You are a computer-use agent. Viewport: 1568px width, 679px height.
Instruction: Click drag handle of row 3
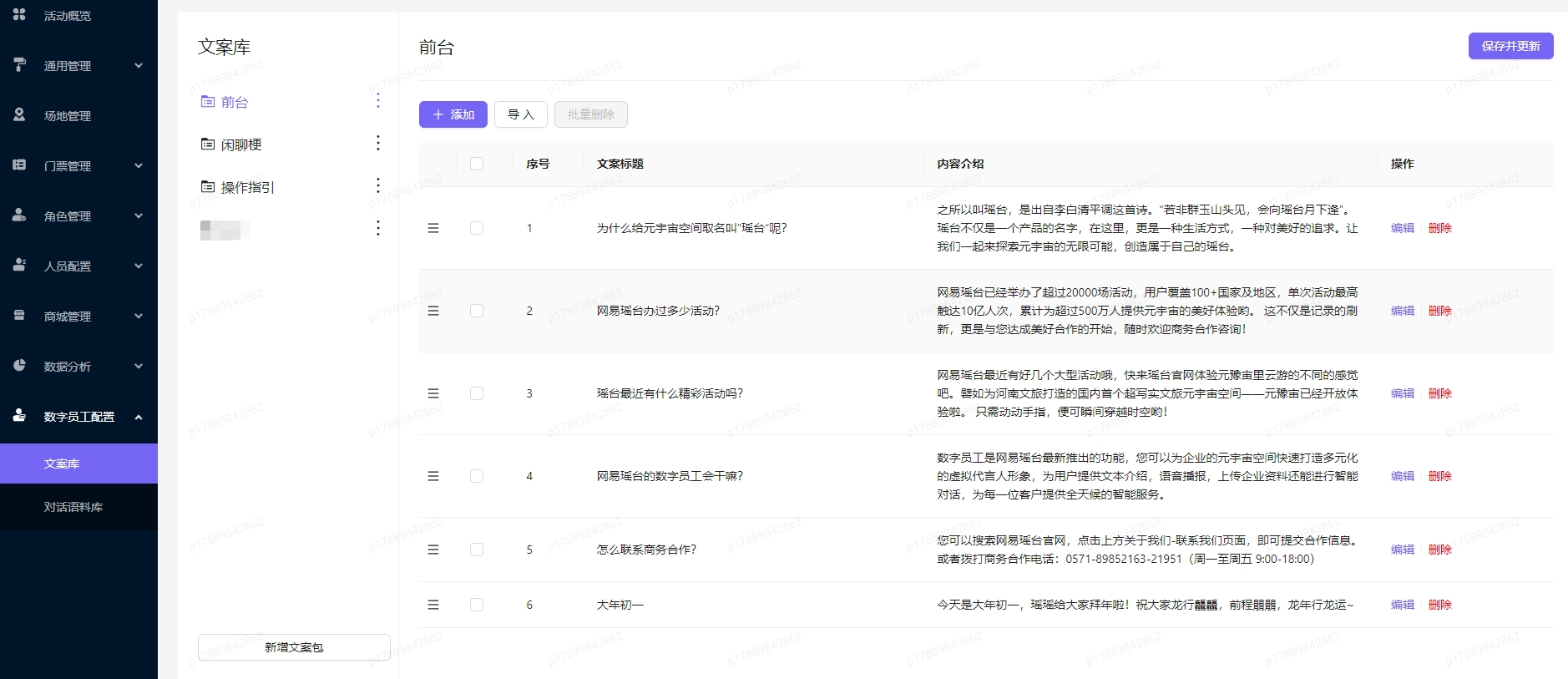pos(433,393)
